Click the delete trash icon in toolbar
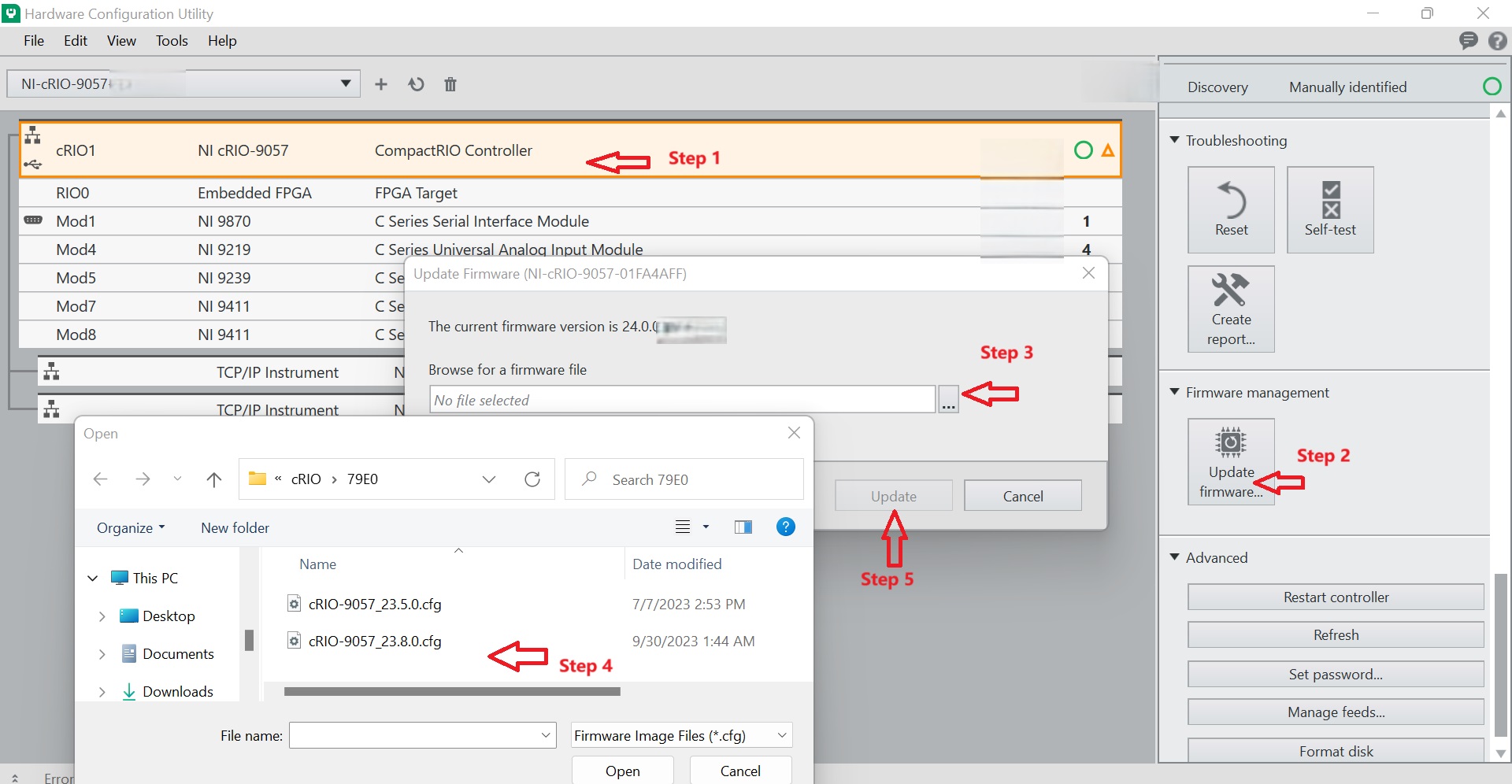Screen dimensions: 1512x784 pos(450,84)
